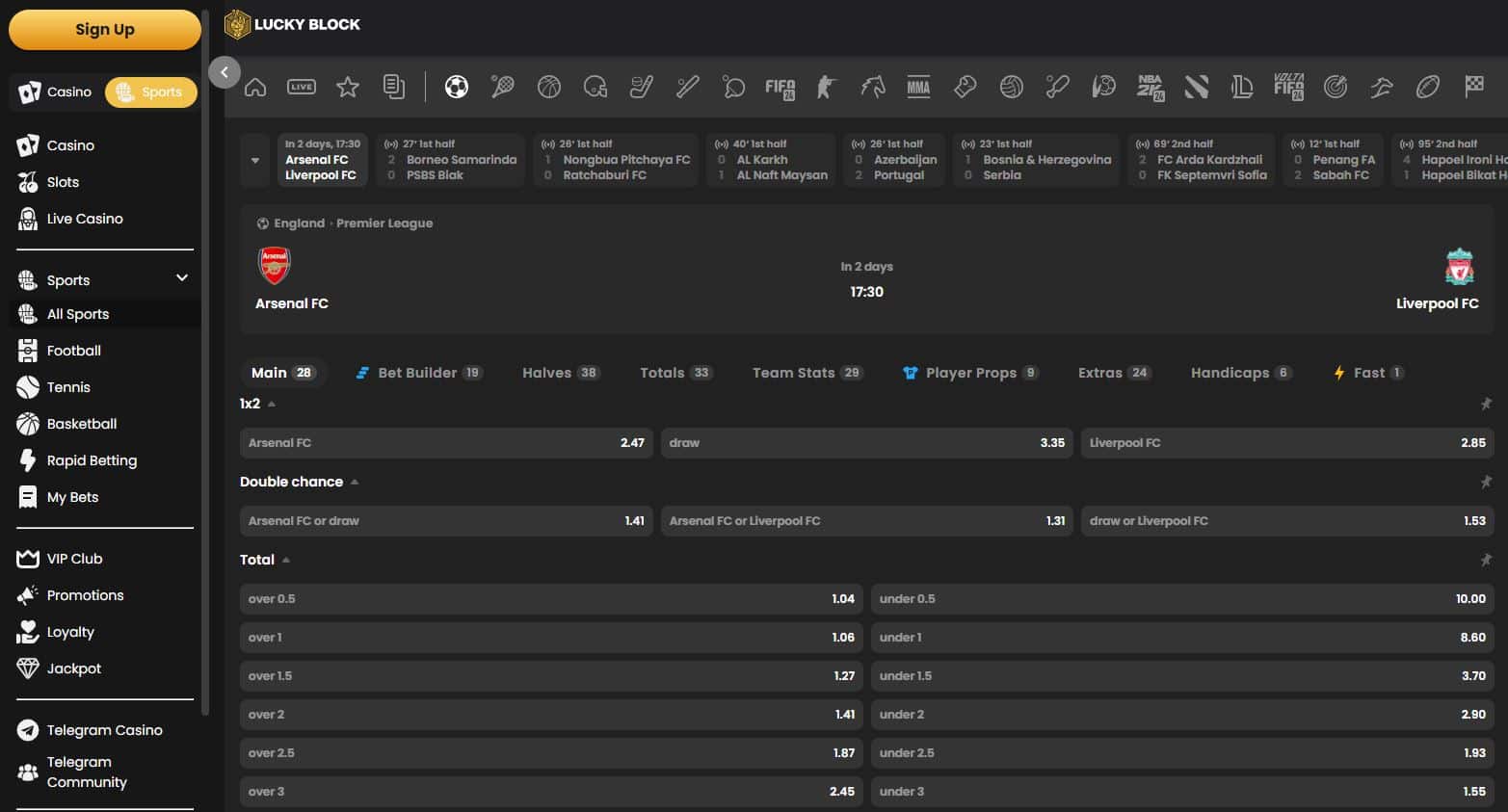Switch to Sports mode toggle
1508x812 pixels.
point(150,92)
